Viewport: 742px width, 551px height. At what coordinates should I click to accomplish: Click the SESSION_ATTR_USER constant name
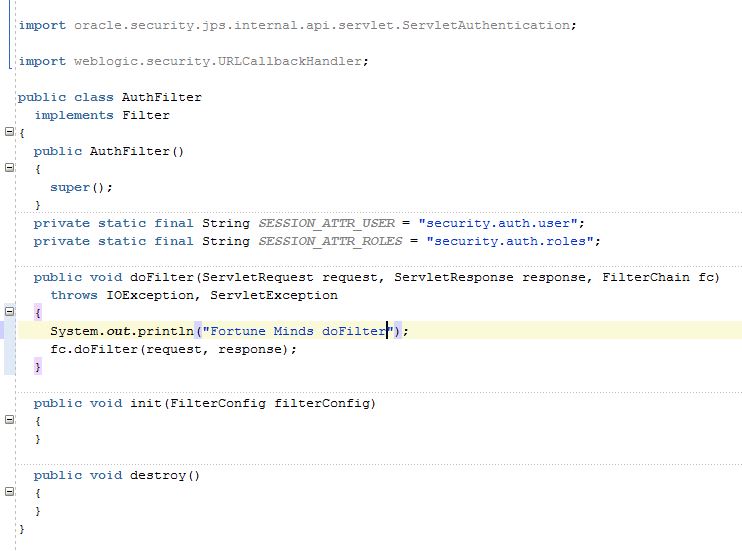pos(327,223)
